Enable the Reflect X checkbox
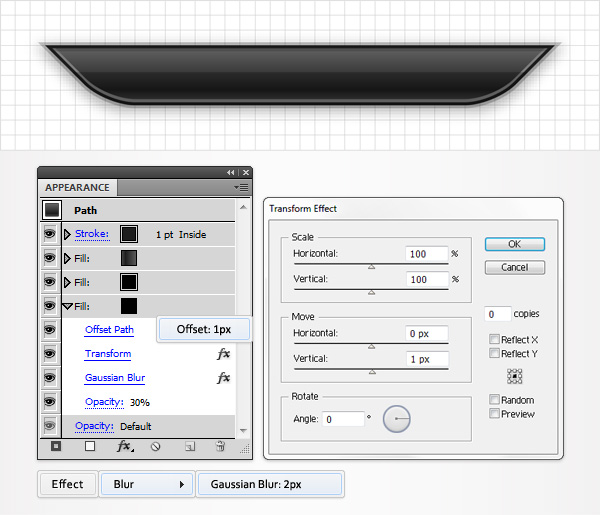Image resolution: width=600 pixels, height=515 pixels. coord(494,339)
